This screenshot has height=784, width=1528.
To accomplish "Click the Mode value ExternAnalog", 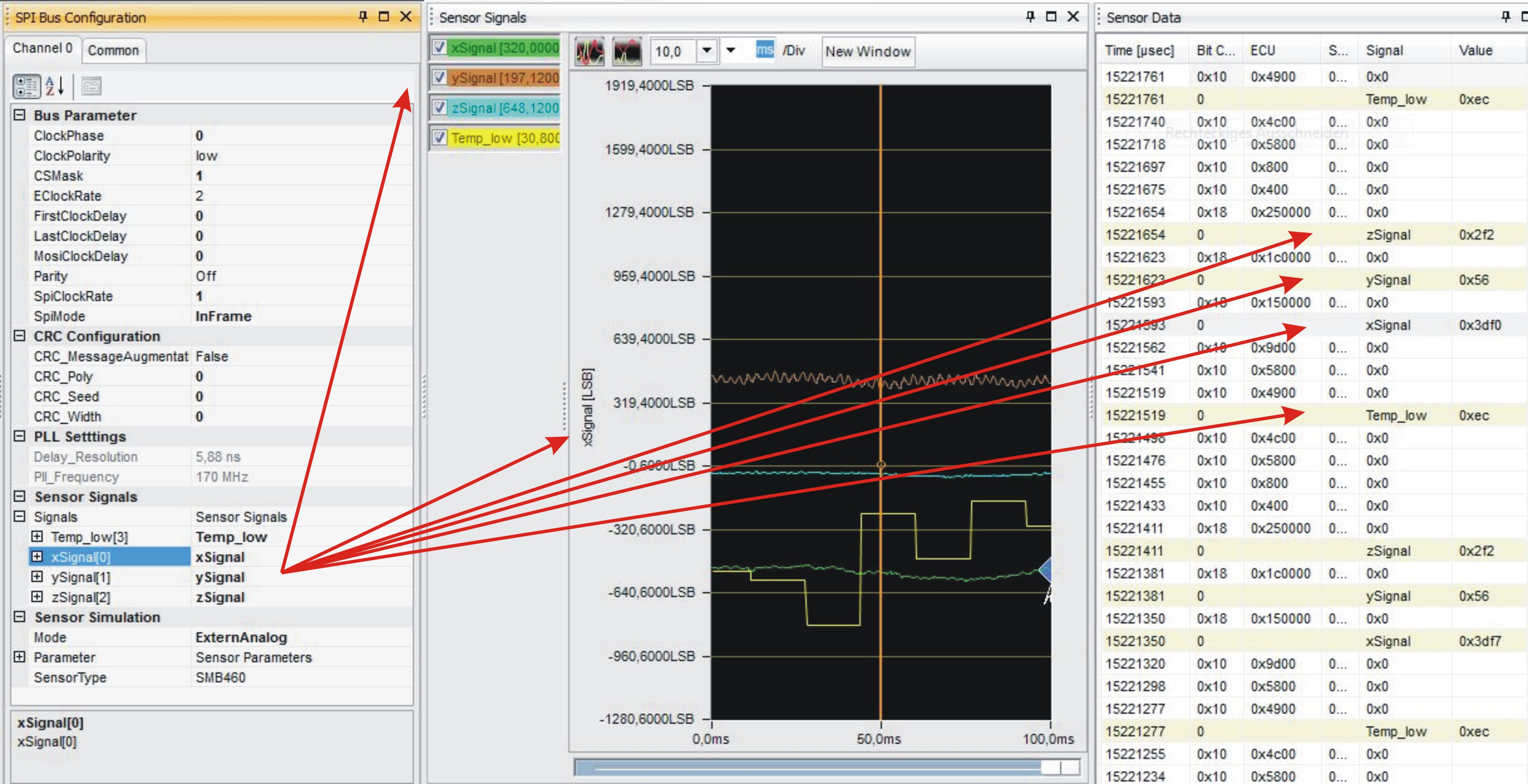I will tap(241, 637).
